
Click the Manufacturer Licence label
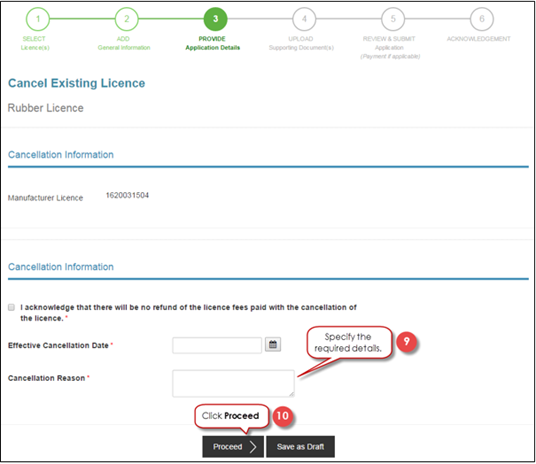click(45, 198)
